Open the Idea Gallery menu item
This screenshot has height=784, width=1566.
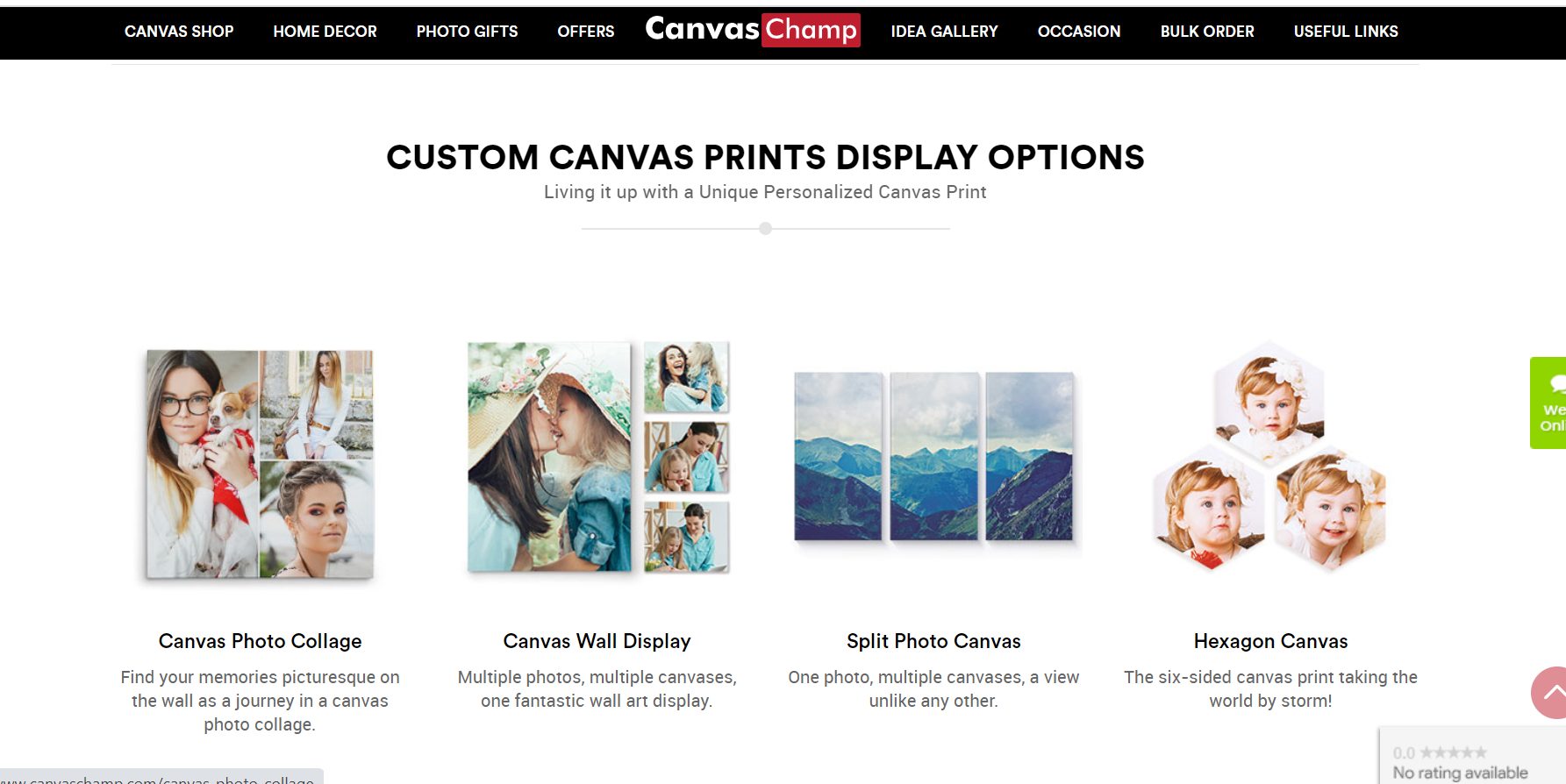click(x=944, y=32)
